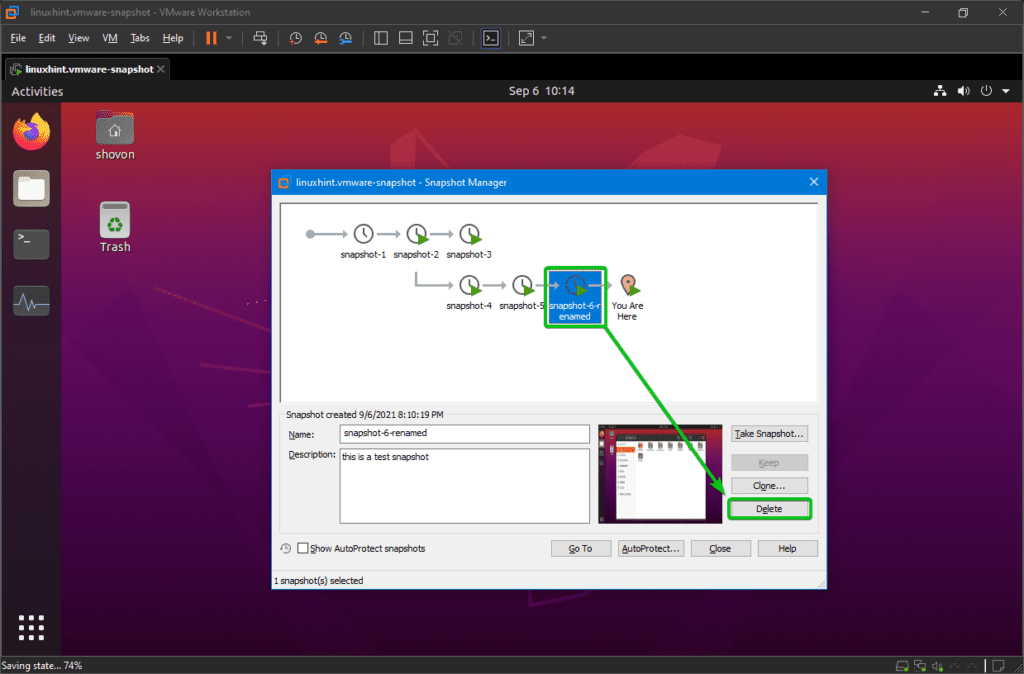Click the Take Snapshot... button
The height and width of the screenshot is (674, 1024).
(769, 434)
